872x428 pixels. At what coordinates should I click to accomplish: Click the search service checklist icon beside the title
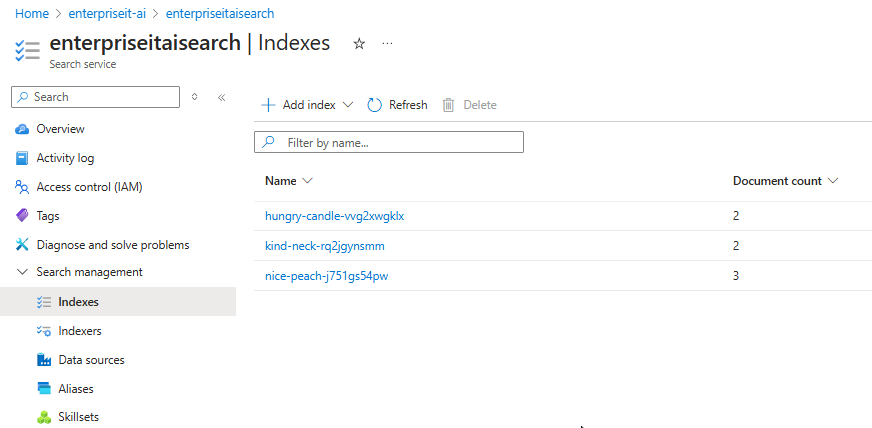27,50
